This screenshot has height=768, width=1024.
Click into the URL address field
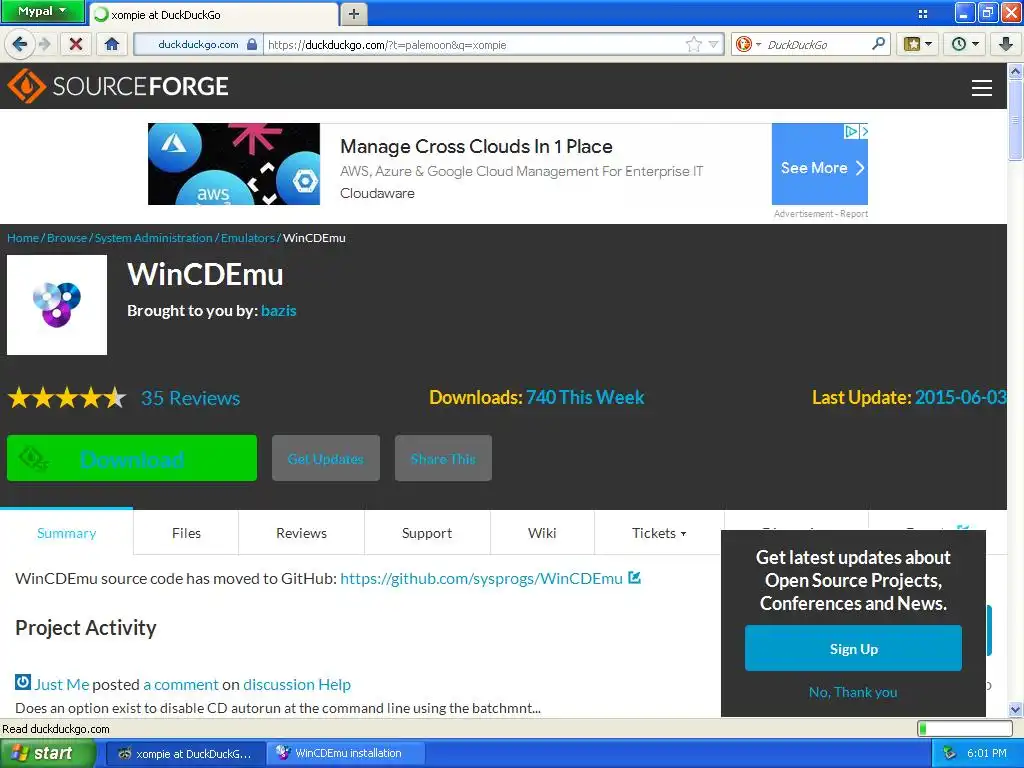473,44
